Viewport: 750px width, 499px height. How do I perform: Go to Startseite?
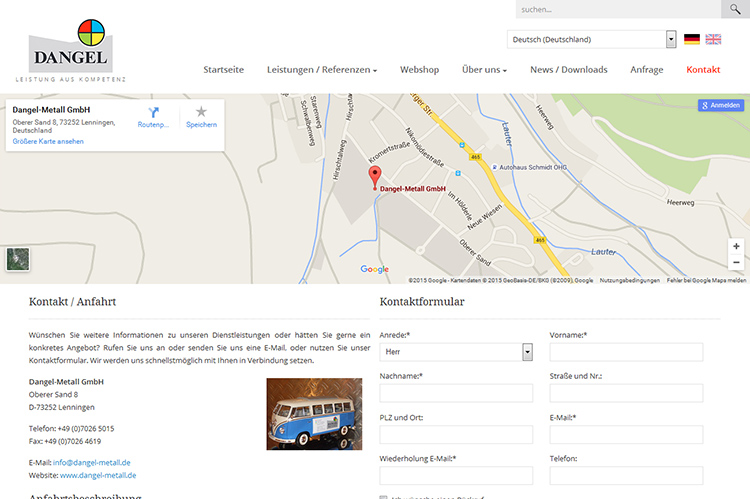tap(223, 70)
